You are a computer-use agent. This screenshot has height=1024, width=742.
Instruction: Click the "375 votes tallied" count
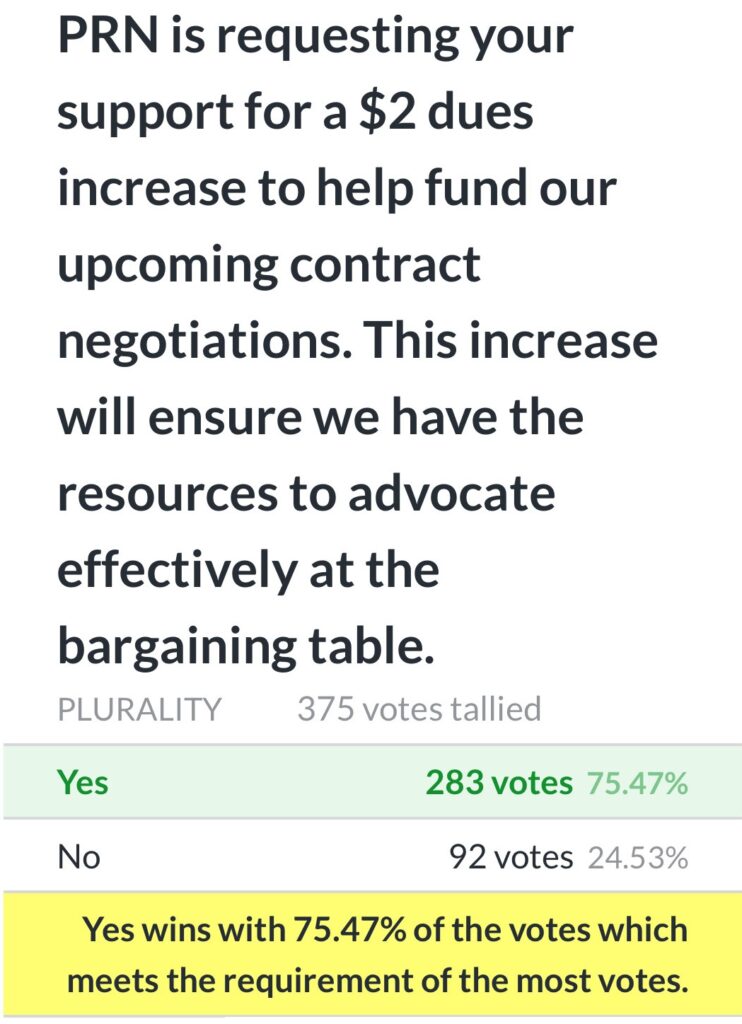pos(419,709)
